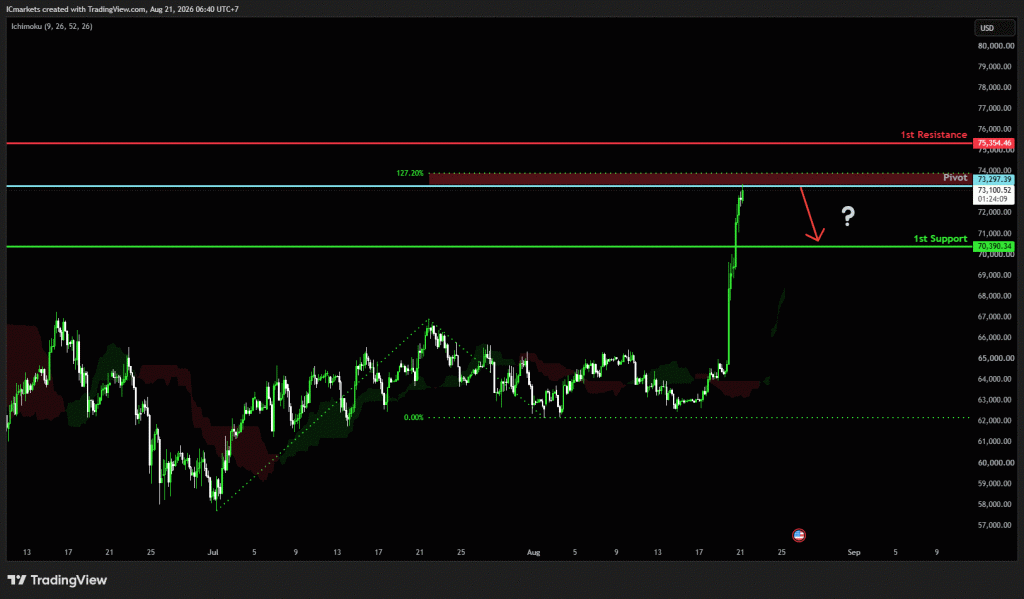Click the current price 73,100.52 label
1024x599 pixels.
coord(994,190)
